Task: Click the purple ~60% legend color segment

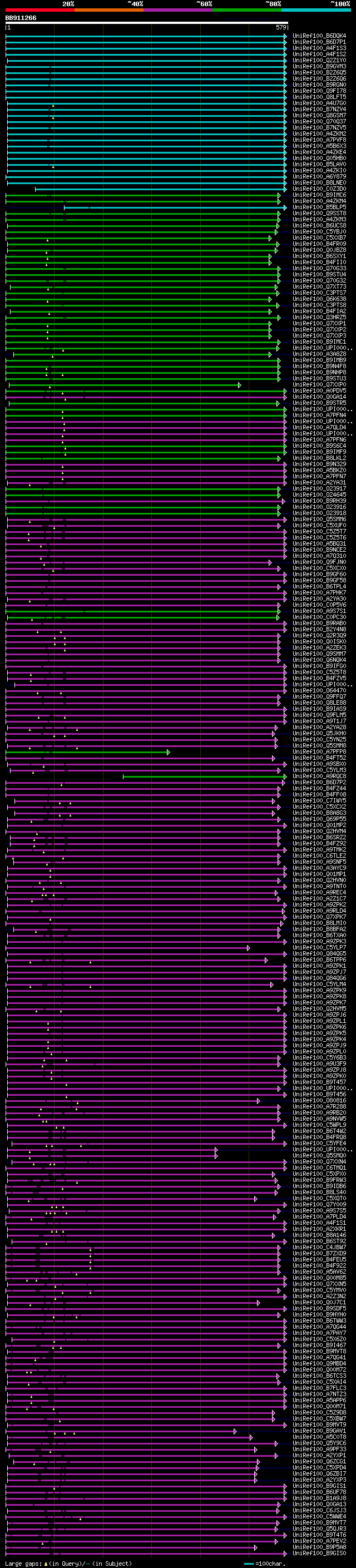Action: [x=179, y=10]
